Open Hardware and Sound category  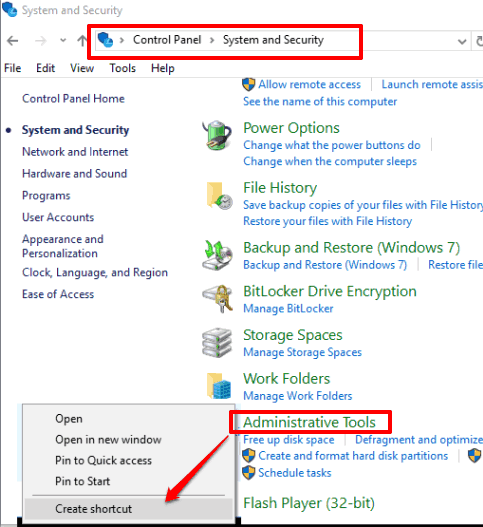click(x=75, y=173)
